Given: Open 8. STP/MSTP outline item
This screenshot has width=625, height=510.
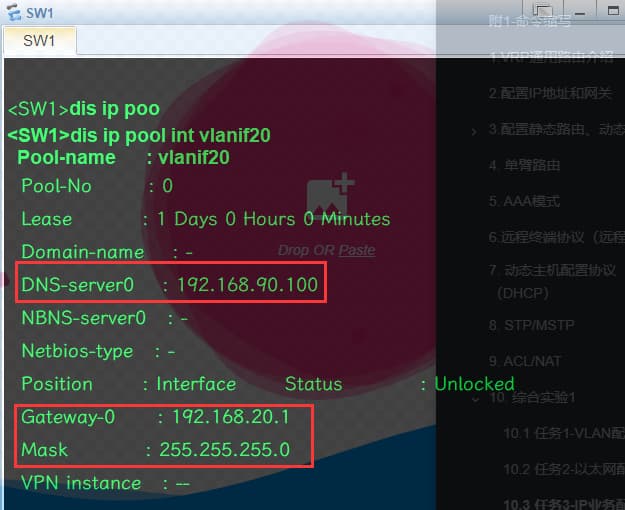Looking at the screenshot, I should pos(530,325).
